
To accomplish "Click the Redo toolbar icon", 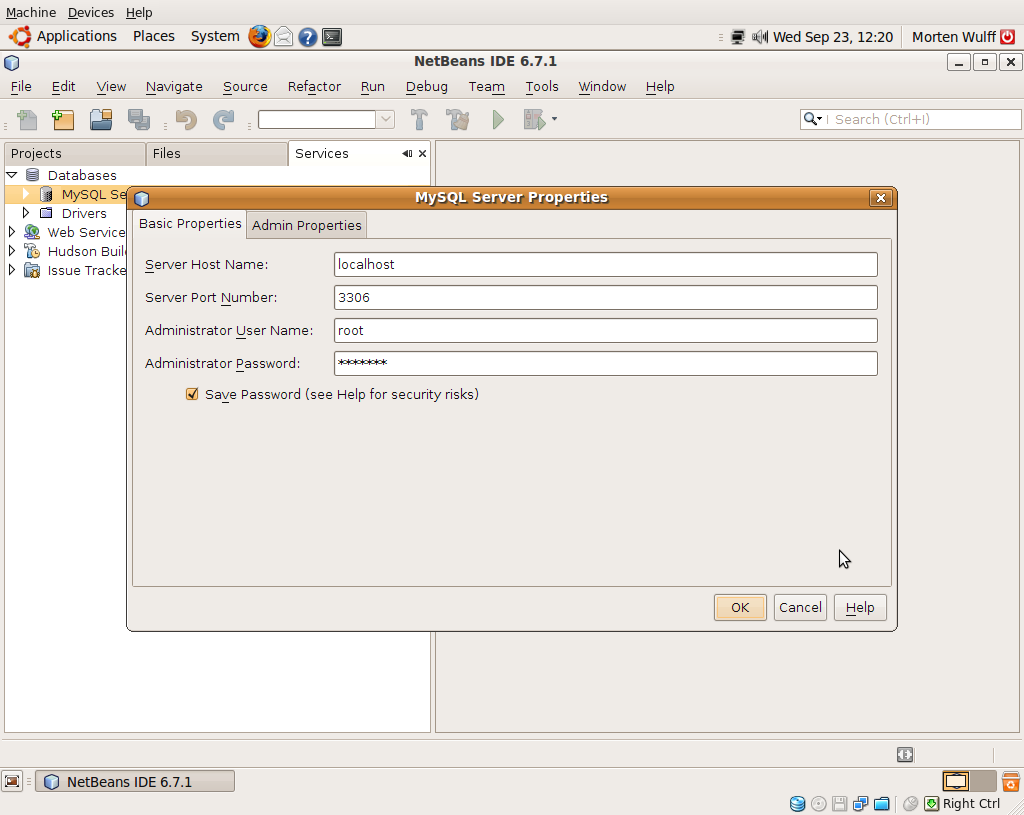I will click(x=223, y=120).
